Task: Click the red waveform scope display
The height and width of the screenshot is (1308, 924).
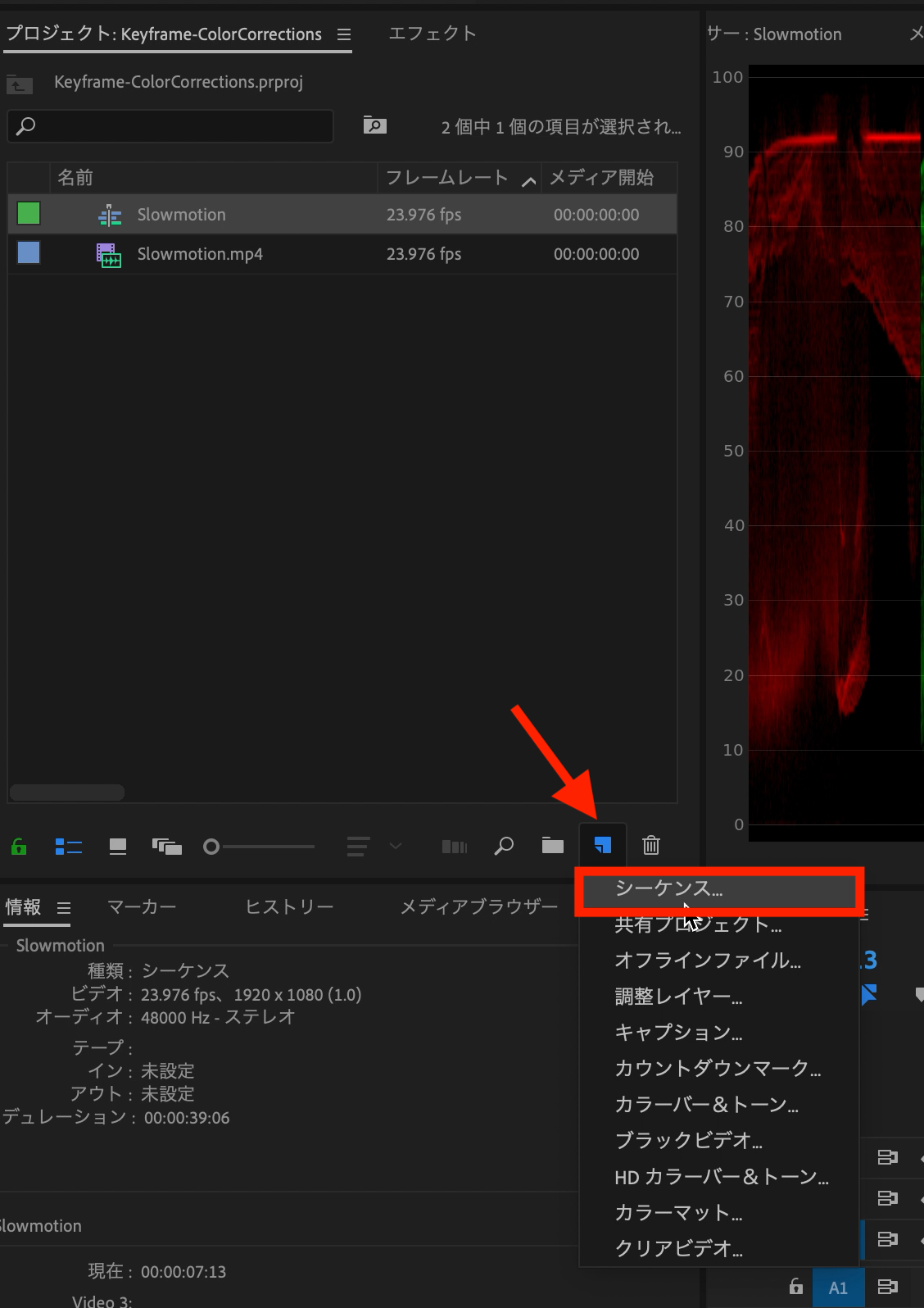Action: [836, 452]
